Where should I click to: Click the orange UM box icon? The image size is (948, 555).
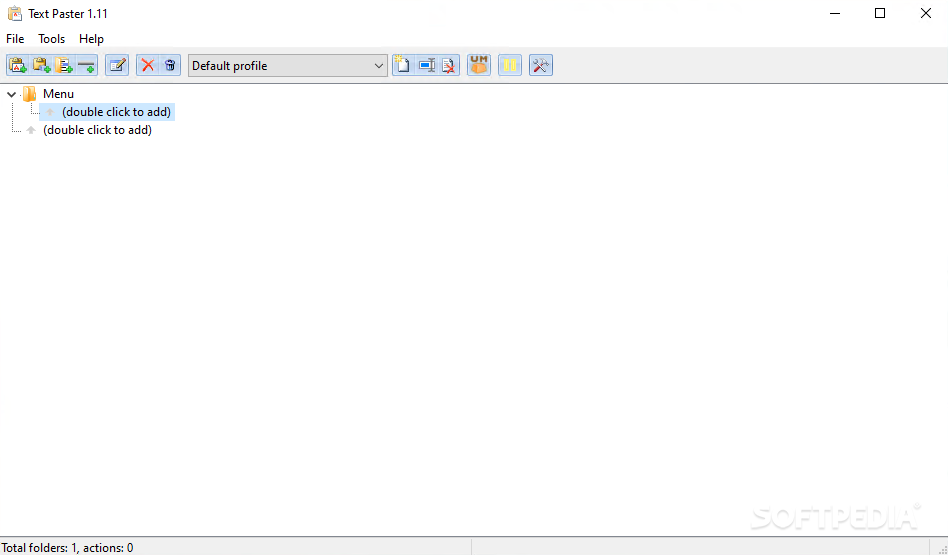(479, 65)
